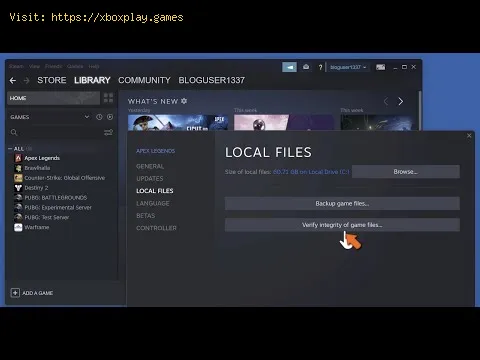The height and width of the screenshot is (360, 480).
Task: Click the Brawlhalla game icon
Action: click(18, 168)
